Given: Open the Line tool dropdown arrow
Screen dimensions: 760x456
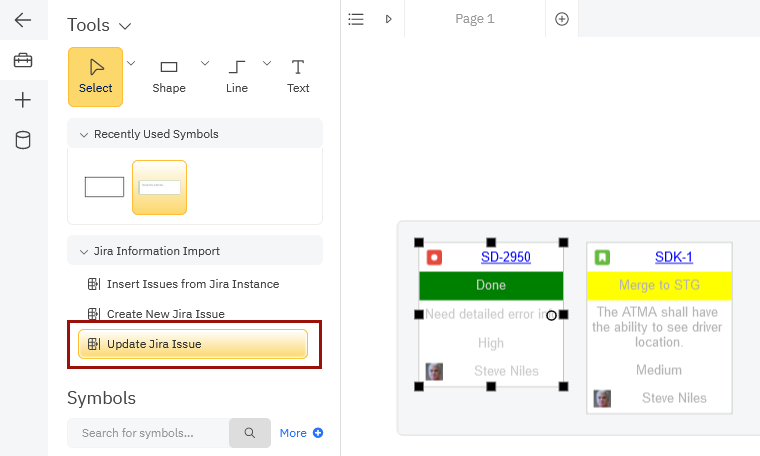Looking at the screenshot, I should (267, 63).
